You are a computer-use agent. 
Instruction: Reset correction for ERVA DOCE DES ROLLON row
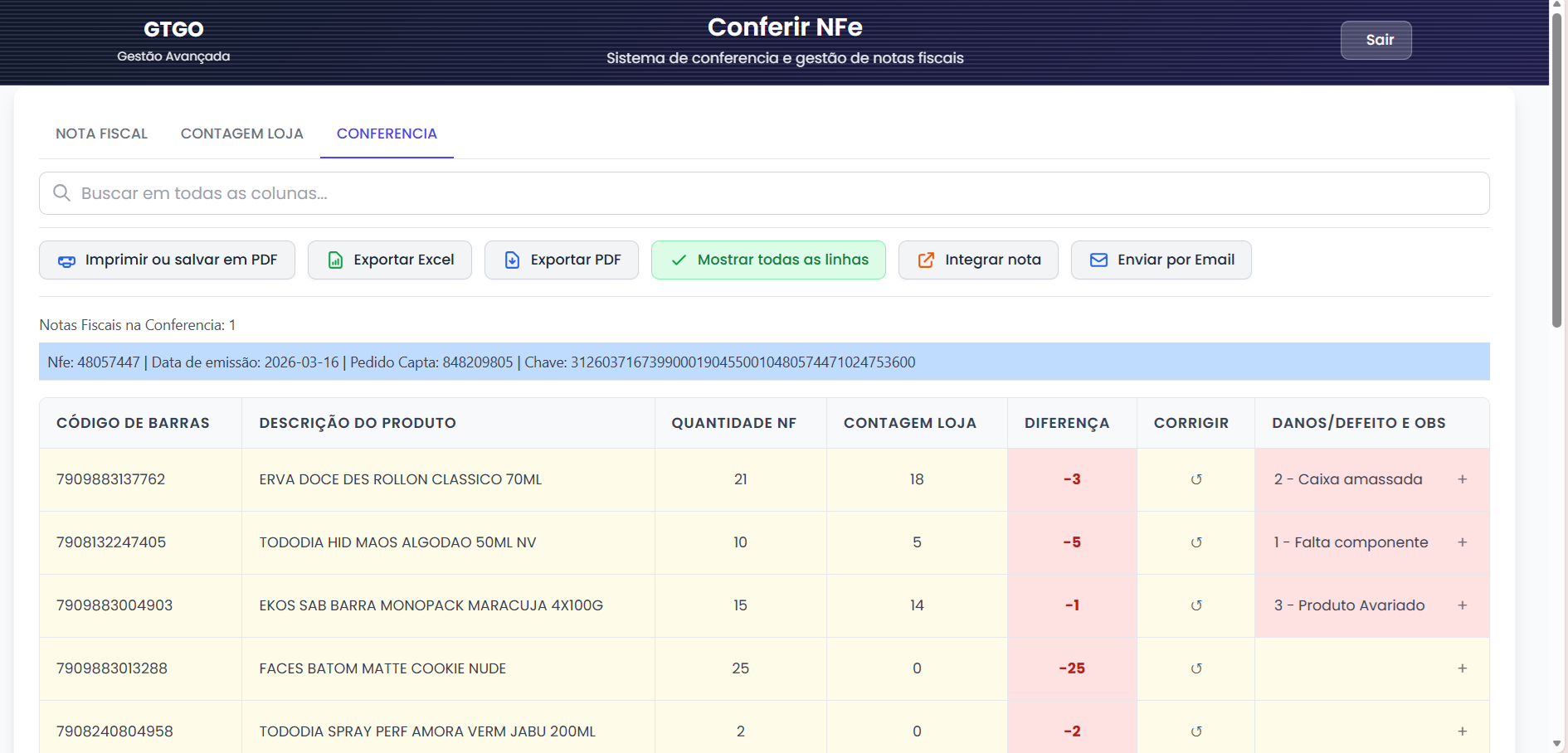pyautogui.click(x=1196, y=479)
